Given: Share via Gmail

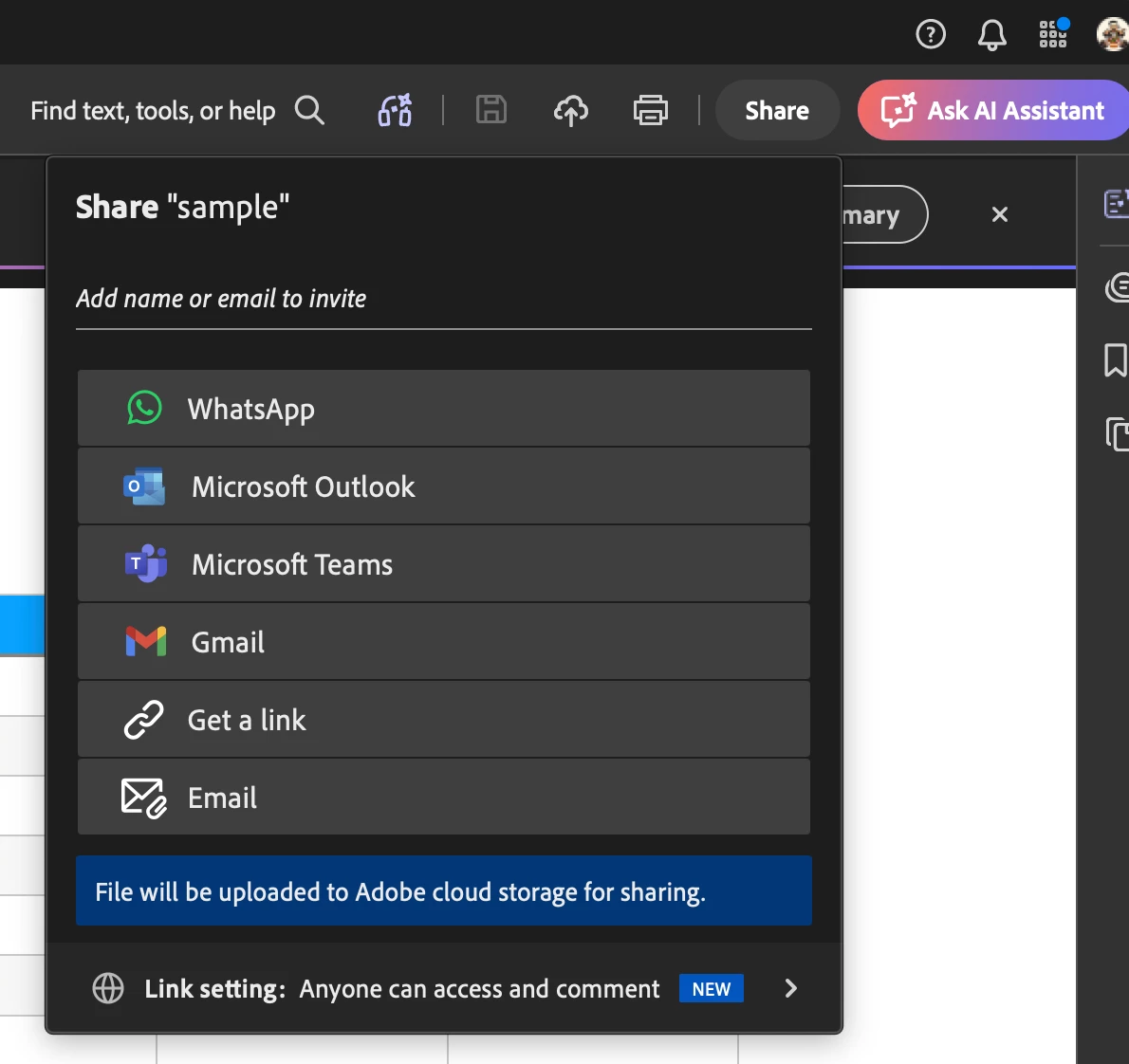Looking at the screenshot, I should click(x=444, y=641).
